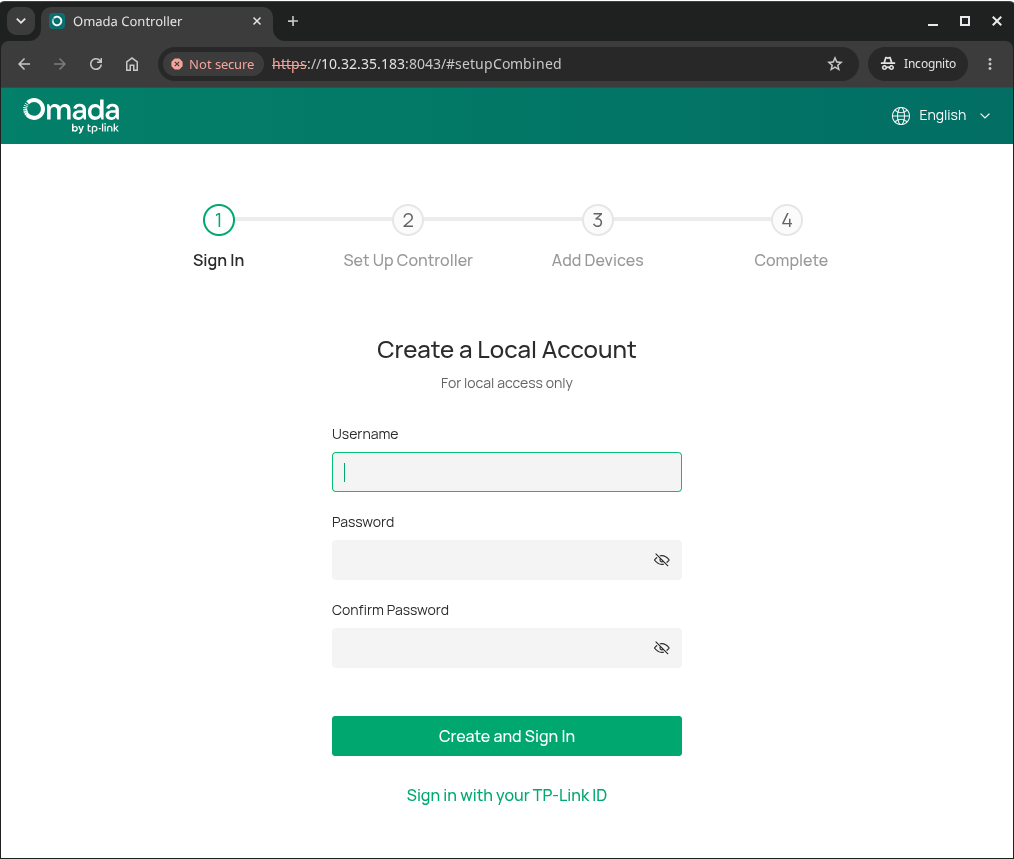1014x859 pixels.
Task: Go forward in browser history
Action: click(x=59, y=64)
